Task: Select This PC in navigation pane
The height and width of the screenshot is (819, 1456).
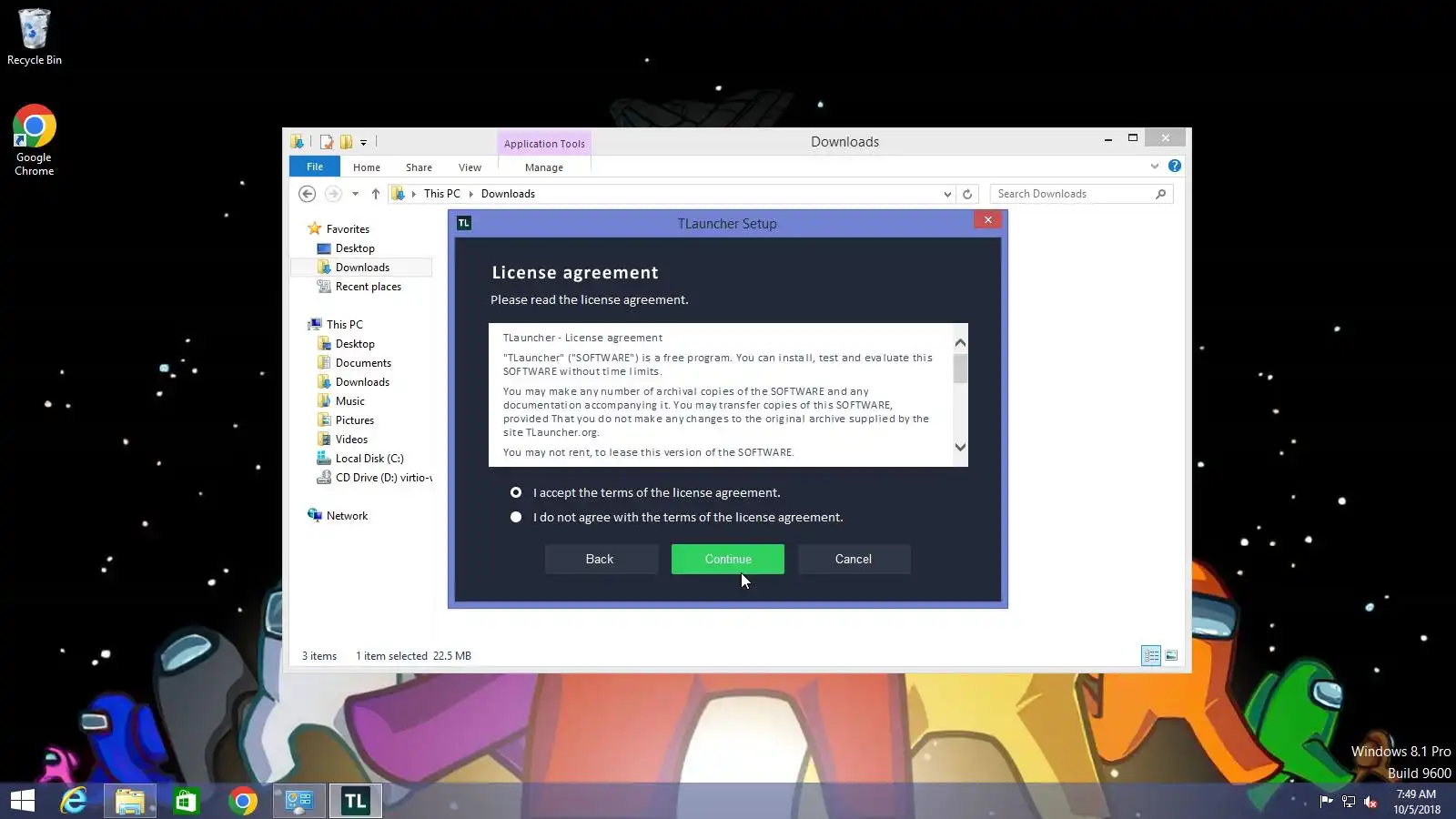Action: tap(344, 325)
